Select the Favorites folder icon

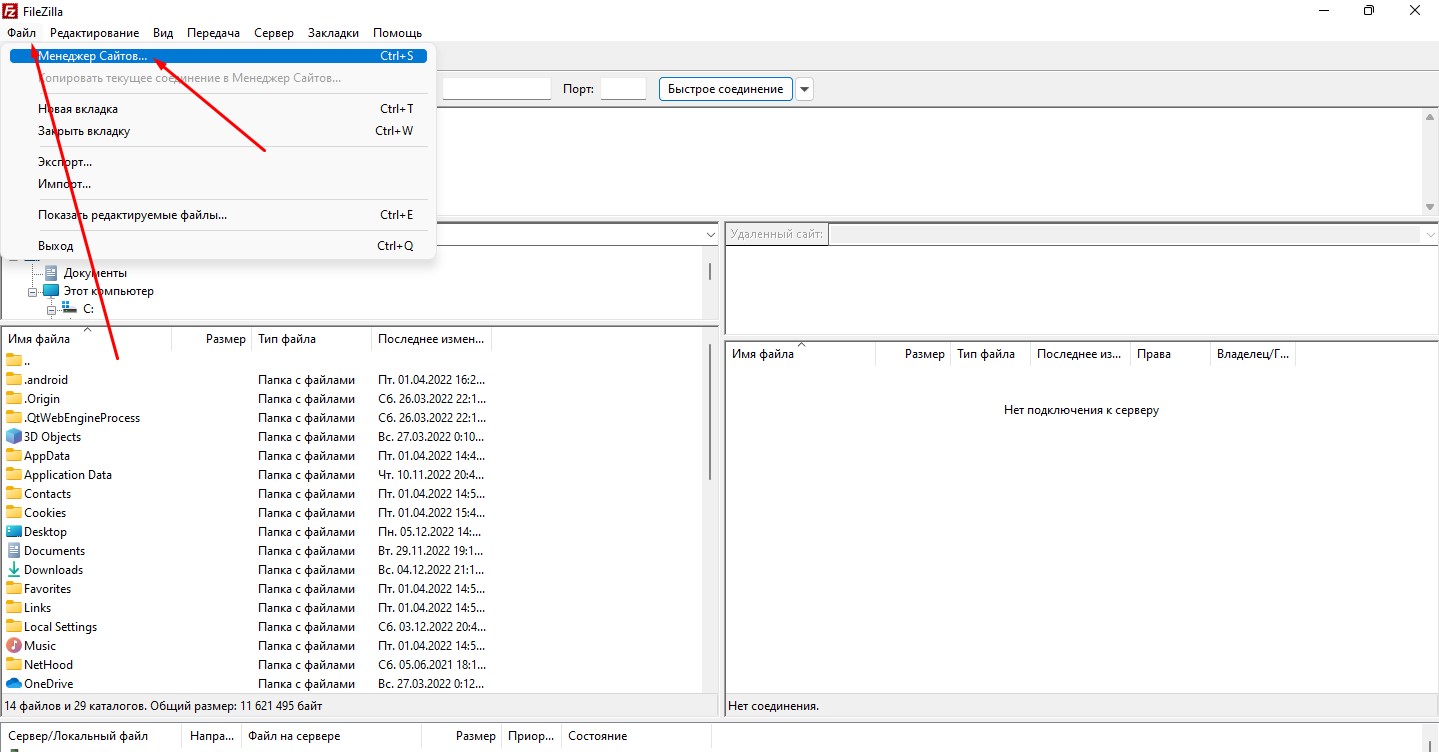pyautogui.click(x=14, y=589)
